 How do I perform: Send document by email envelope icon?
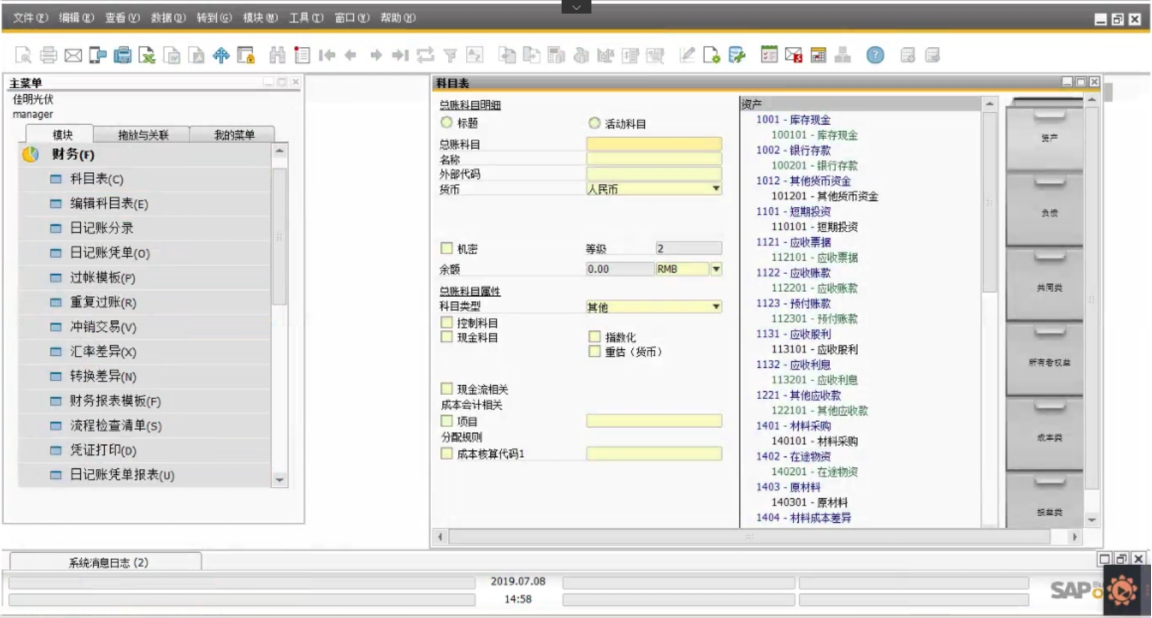pyautogui.click(x=73, y=55)
